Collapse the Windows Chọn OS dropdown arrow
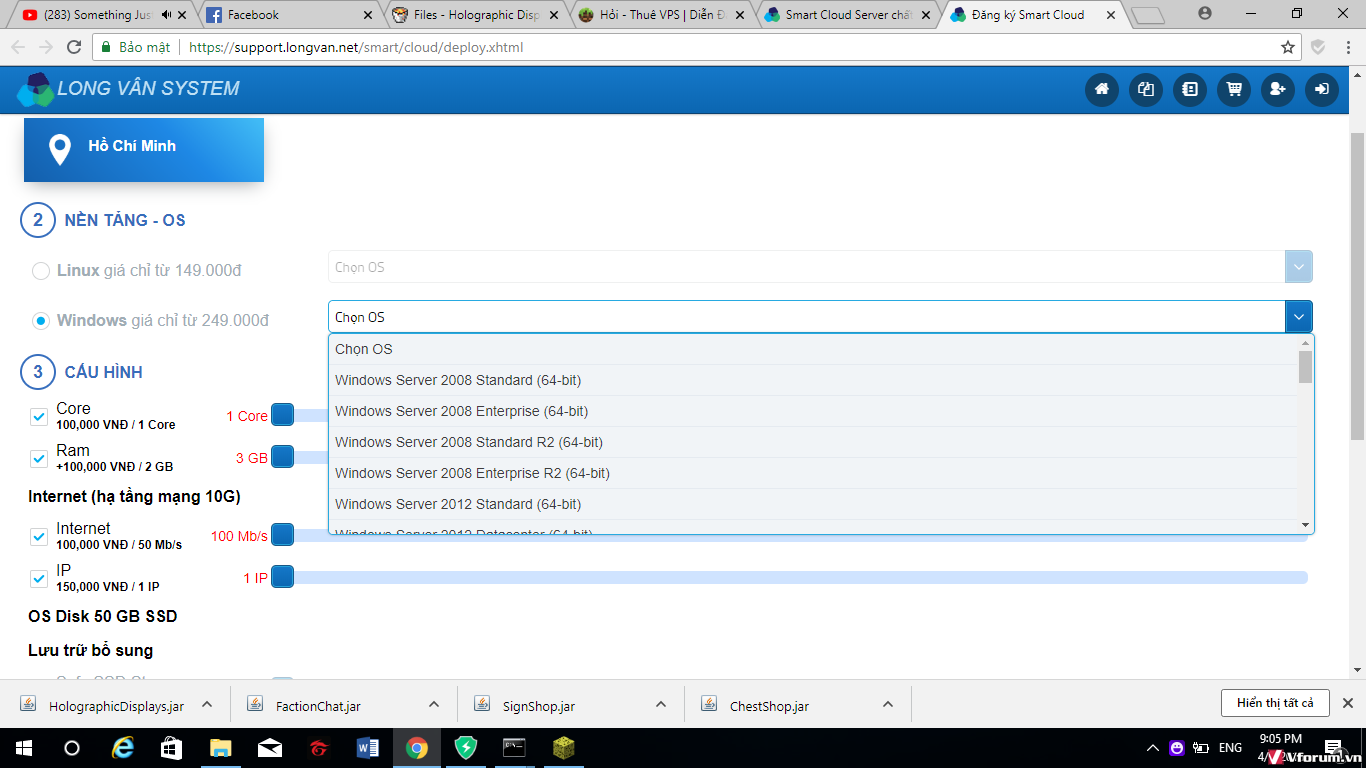Viewport: 1366px width, 768px height. coord(1299,317)
